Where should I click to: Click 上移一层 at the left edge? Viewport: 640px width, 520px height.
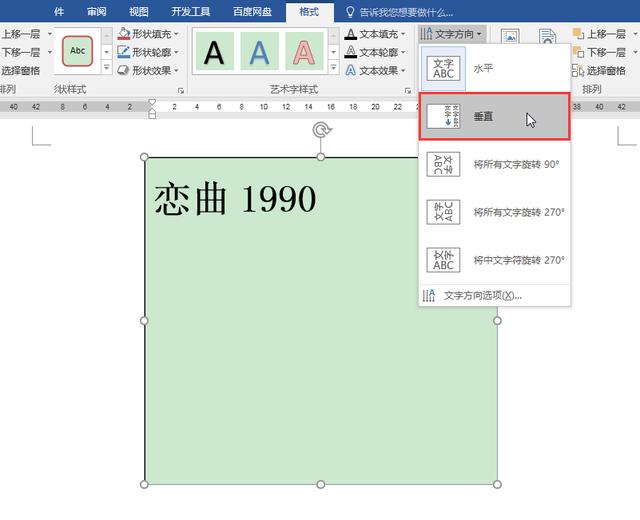point(21,34)
